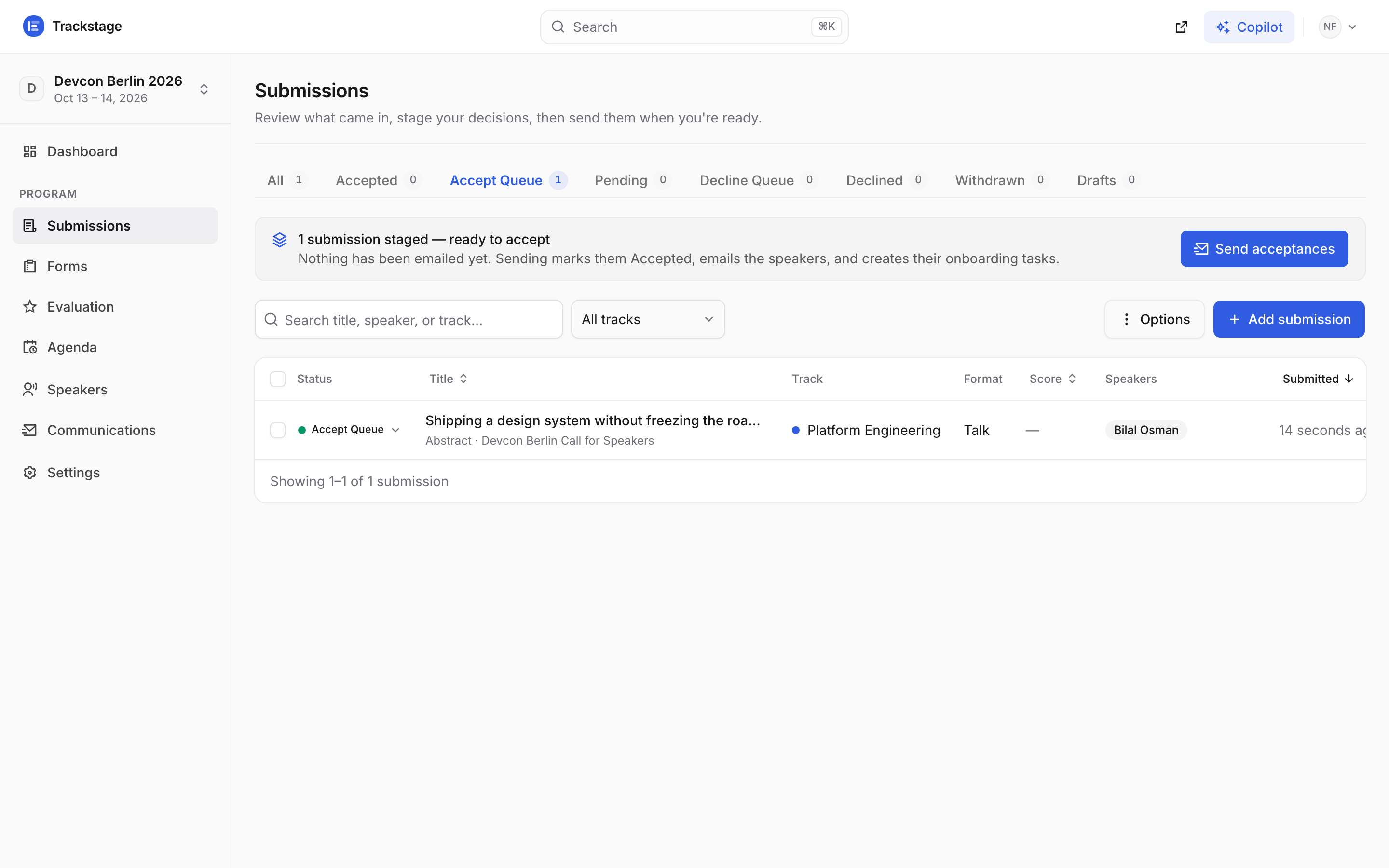Screen dimensions: 1389x868
Task: Open the Decline Queue tab
Action: point(758,180)
